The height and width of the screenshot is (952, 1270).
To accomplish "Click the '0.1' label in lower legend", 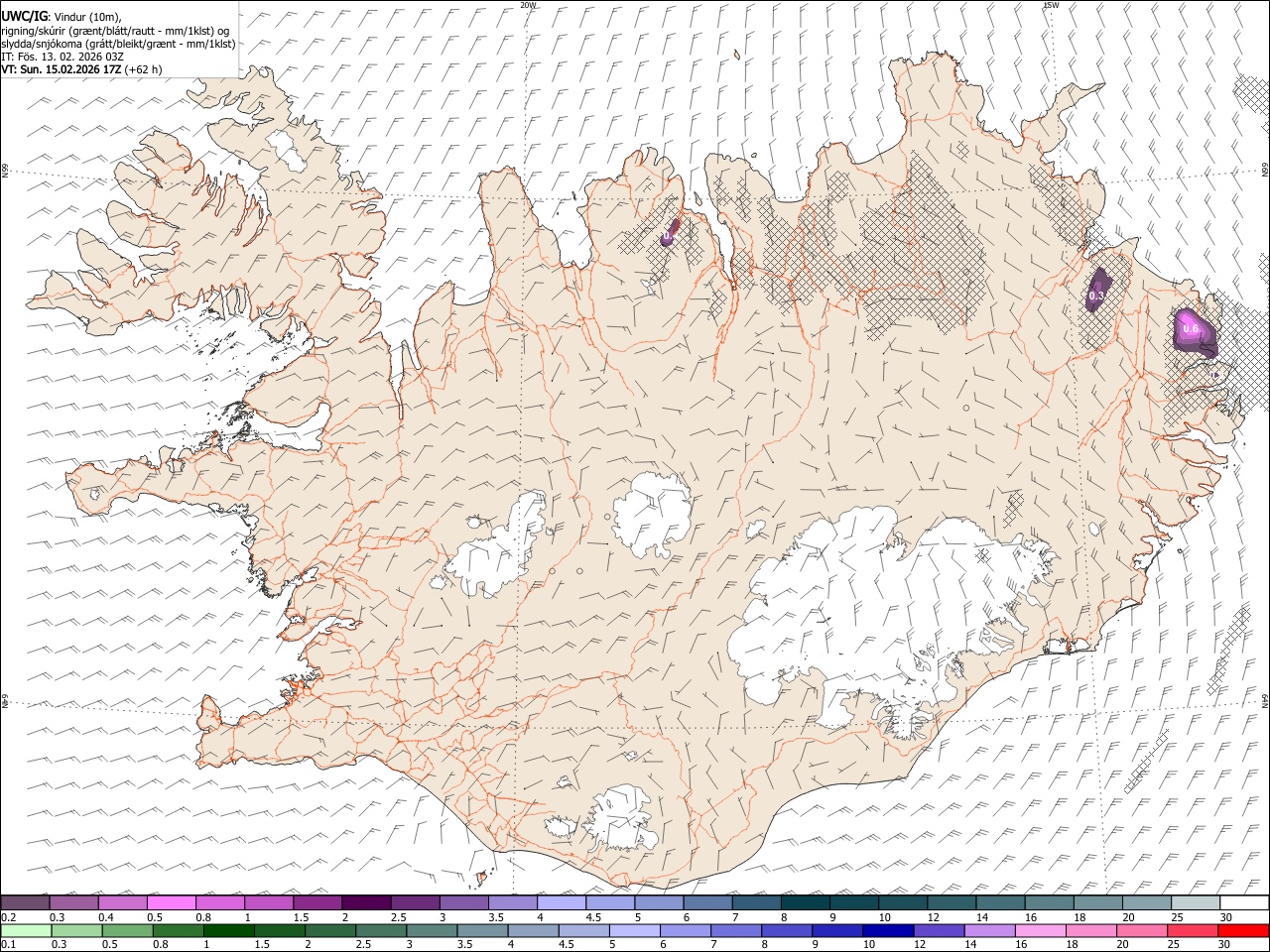I will pyautogui.click(x=8, y=945).
